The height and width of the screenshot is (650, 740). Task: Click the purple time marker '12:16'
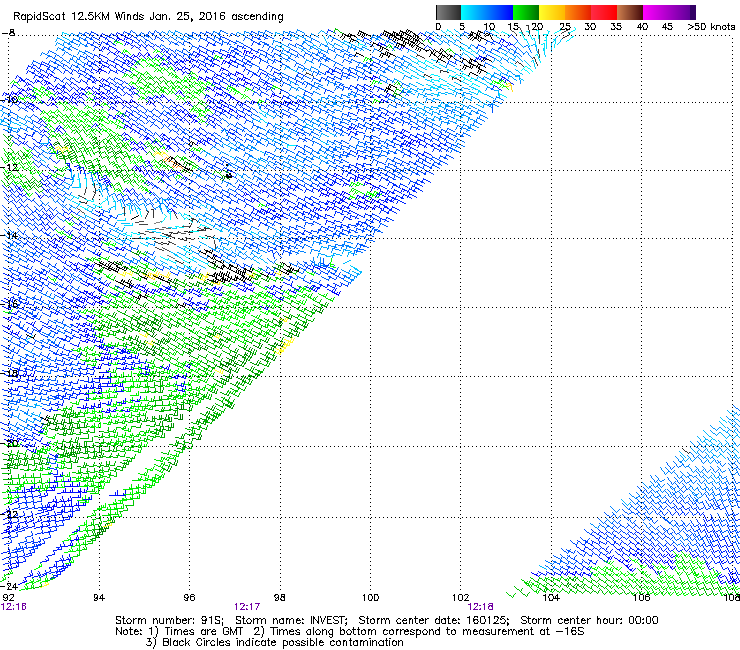pyautogui.click(x=14, y=607)
